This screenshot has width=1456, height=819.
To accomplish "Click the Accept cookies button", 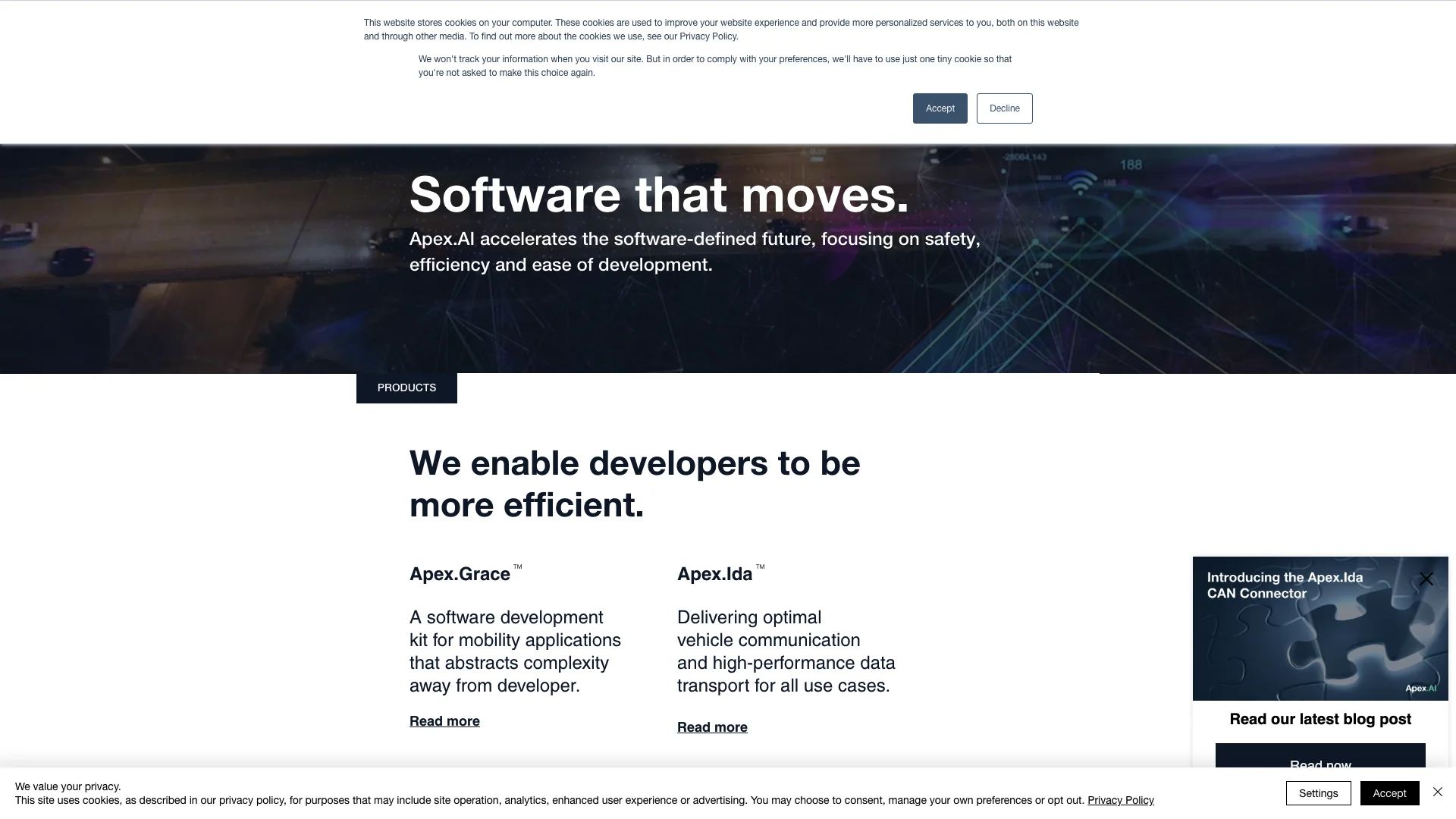I will pyautogui.click(x=940, y=108).
